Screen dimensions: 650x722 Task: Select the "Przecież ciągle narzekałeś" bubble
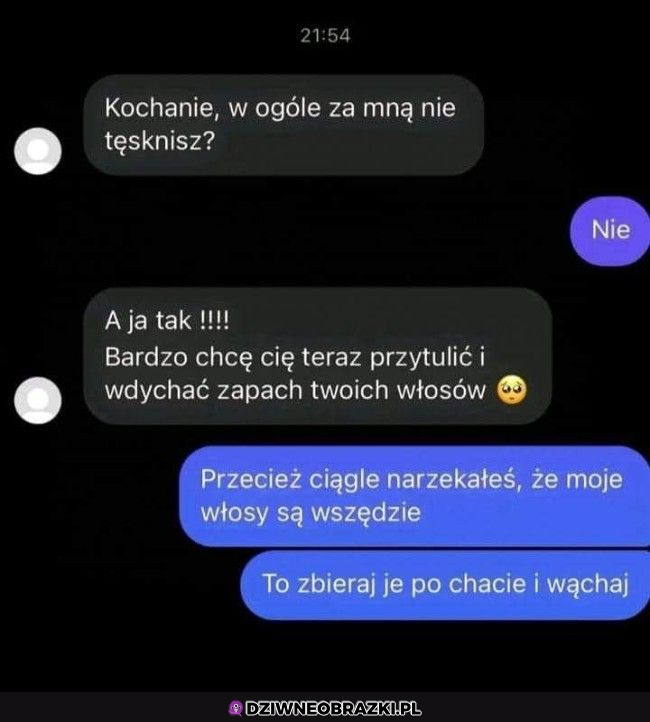point(415,496)
